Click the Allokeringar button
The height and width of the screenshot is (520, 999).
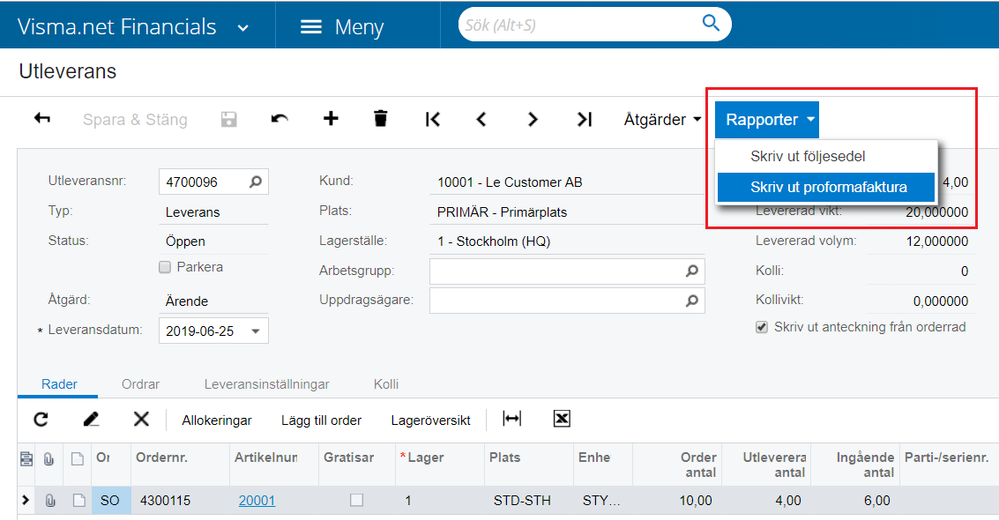217,420
